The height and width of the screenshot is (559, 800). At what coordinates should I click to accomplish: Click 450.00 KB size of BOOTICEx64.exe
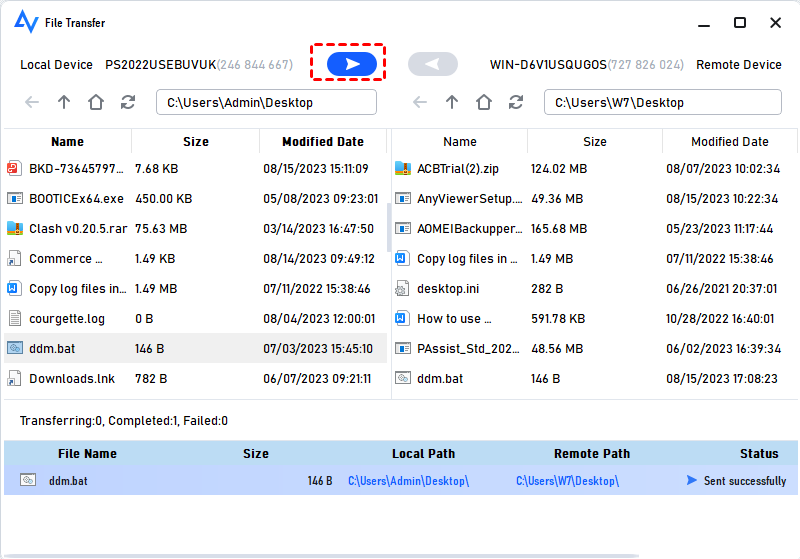click(x=164, y=198)
